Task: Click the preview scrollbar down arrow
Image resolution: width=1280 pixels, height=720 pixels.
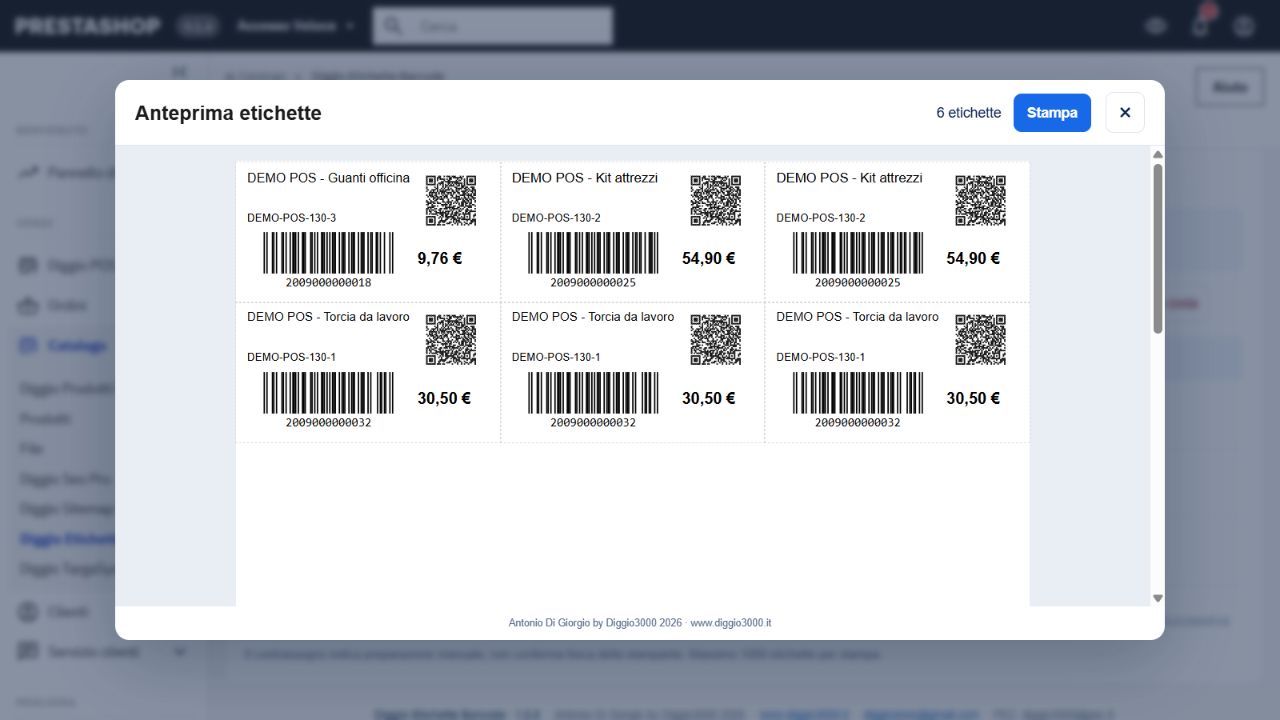Action: (x=1158, y=598)
